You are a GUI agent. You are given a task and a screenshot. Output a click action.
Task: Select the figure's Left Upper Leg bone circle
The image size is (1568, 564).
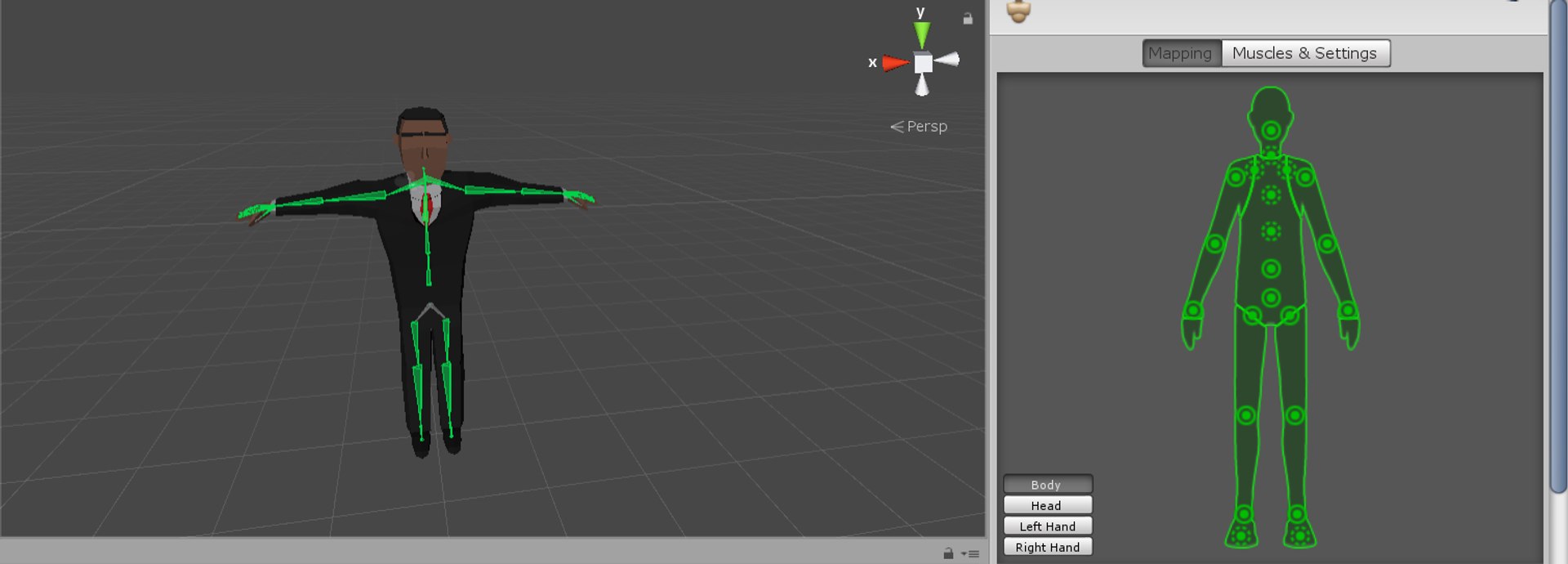pyautogui.click(x=1290, y=315)
